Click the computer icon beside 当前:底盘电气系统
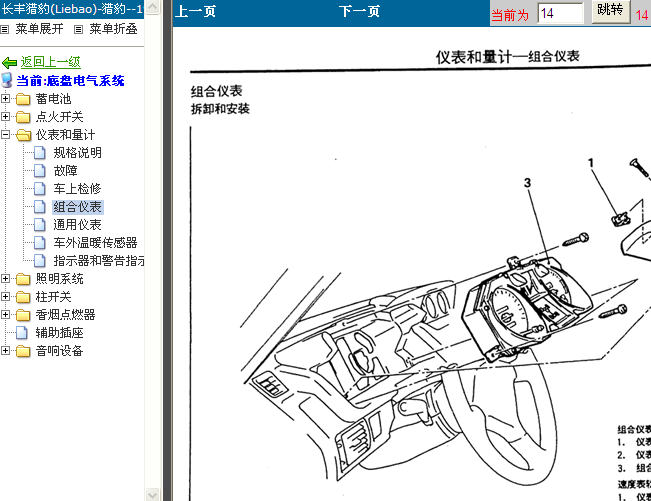Image resolution: width=651 pixels, height=501 pixels. (7, 81)
